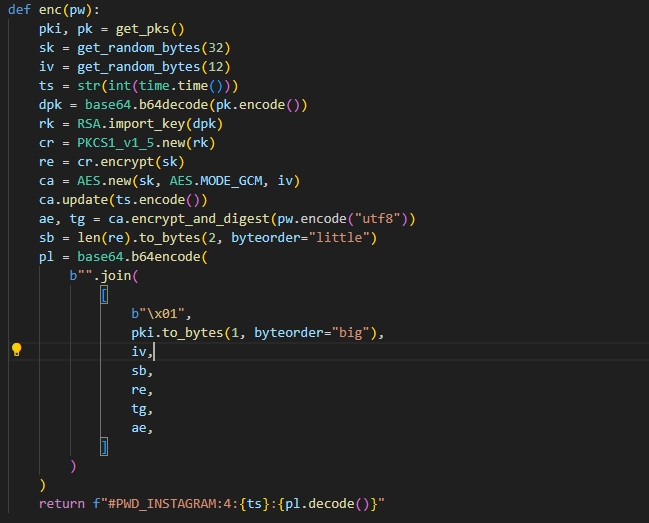Click 'get_random_bytes(32)' call

[x=154, y=48]
